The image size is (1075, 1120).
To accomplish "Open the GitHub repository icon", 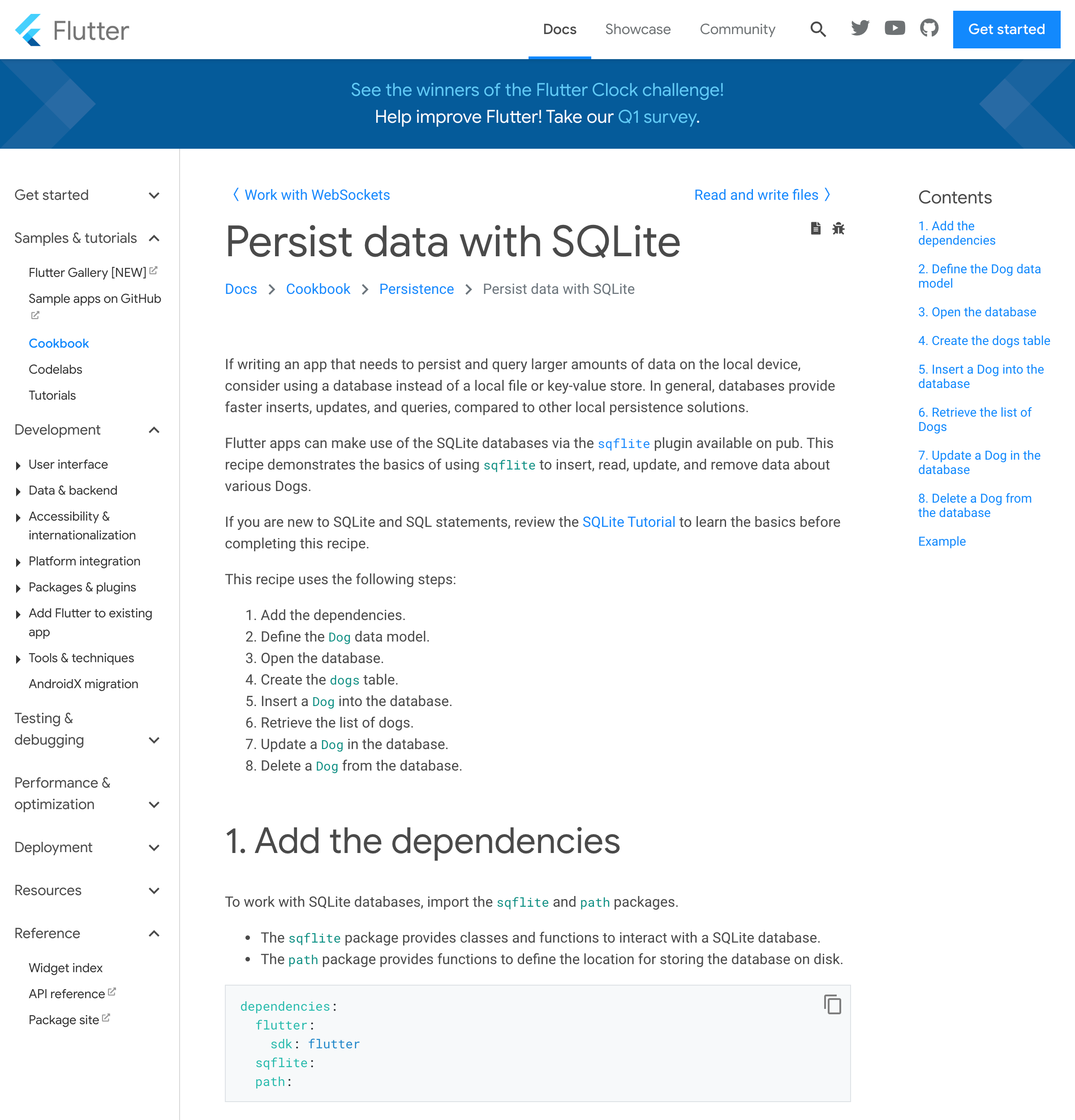I will coord(929,28).
